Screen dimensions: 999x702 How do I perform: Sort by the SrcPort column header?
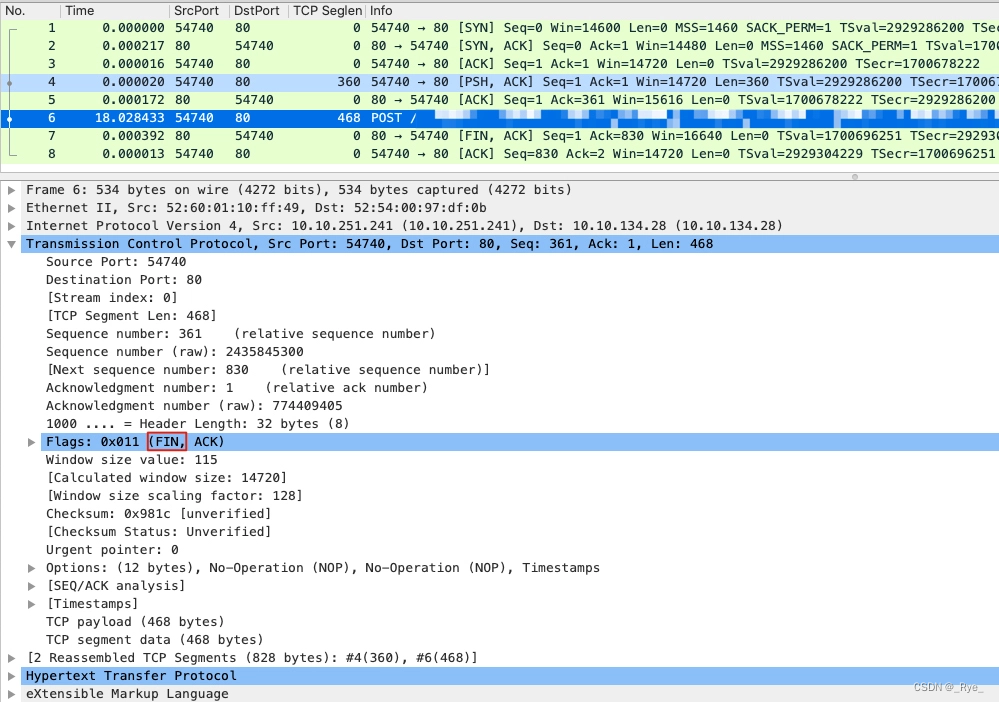coord(199,11)
